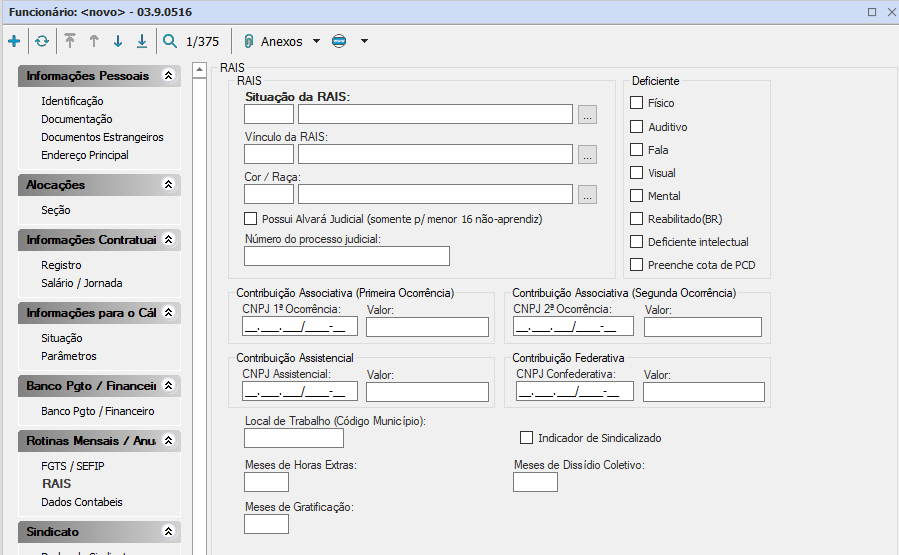The image size is (899, 555).
Task: Open the FGTS / SEFIP page
Action: pos(72,466)
